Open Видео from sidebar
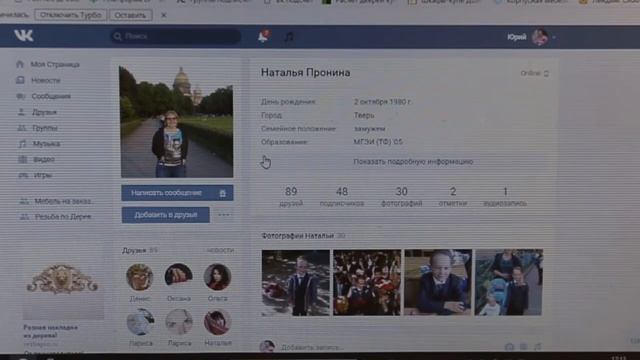The height and width of the screenshot is (360, 640). (x=44, y=160)
